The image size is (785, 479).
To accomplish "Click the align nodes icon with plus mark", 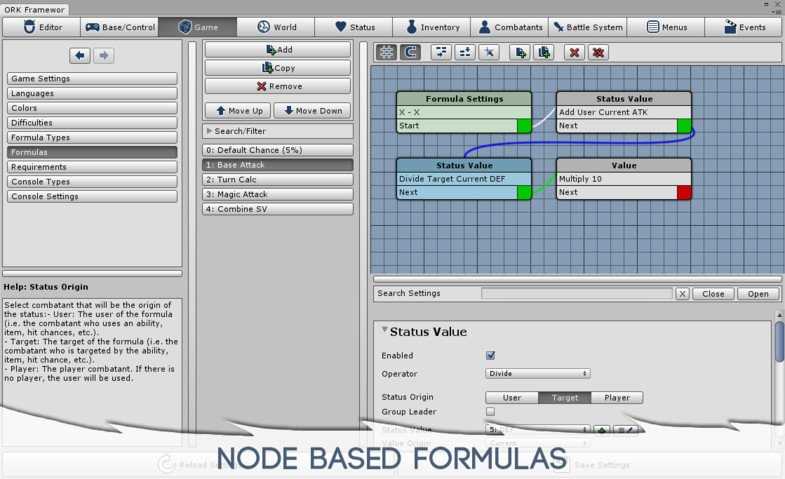I will [465, 52].
